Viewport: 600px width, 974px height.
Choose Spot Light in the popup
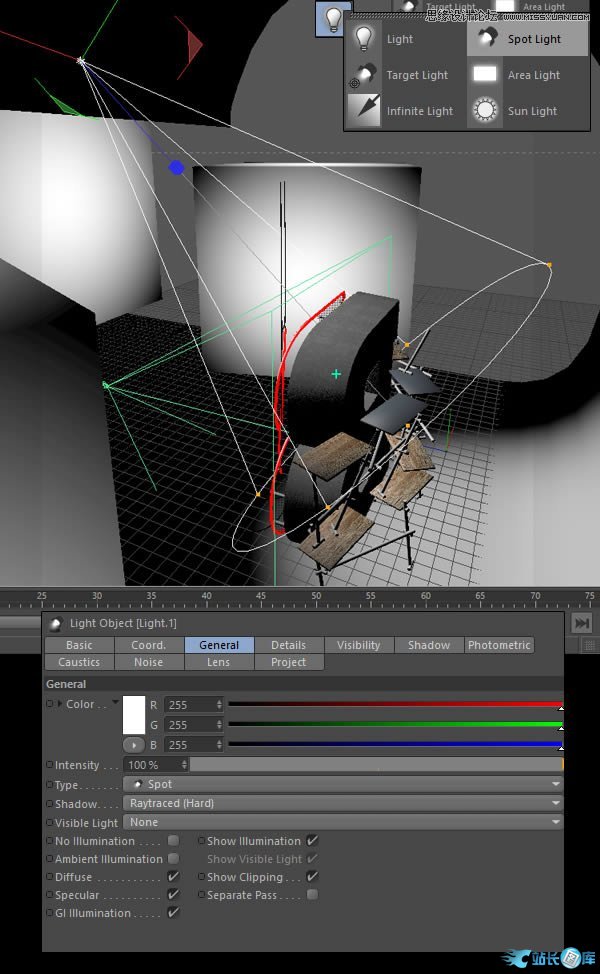tap(533, 39)
